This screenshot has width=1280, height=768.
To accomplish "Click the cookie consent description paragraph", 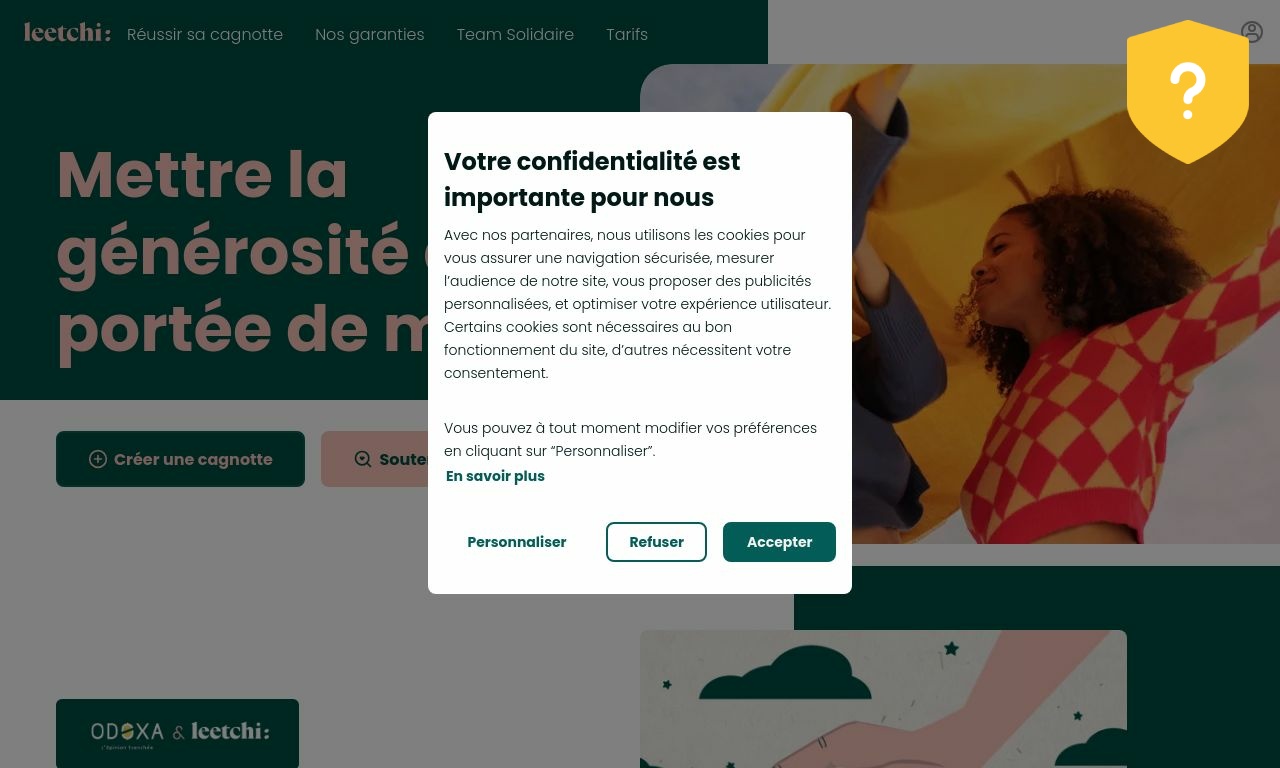I will [638, 304].
